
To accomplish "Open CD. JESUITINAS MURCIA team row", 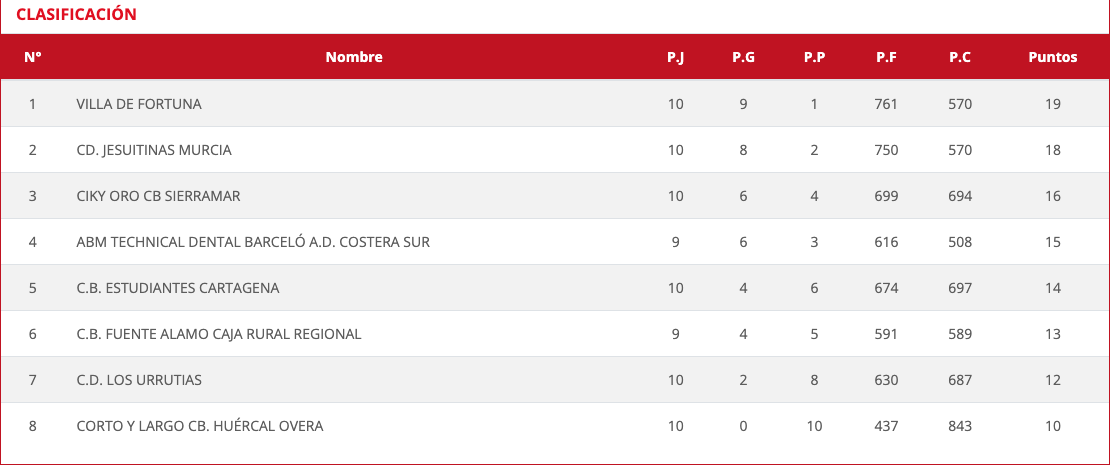I will point(154,150).
